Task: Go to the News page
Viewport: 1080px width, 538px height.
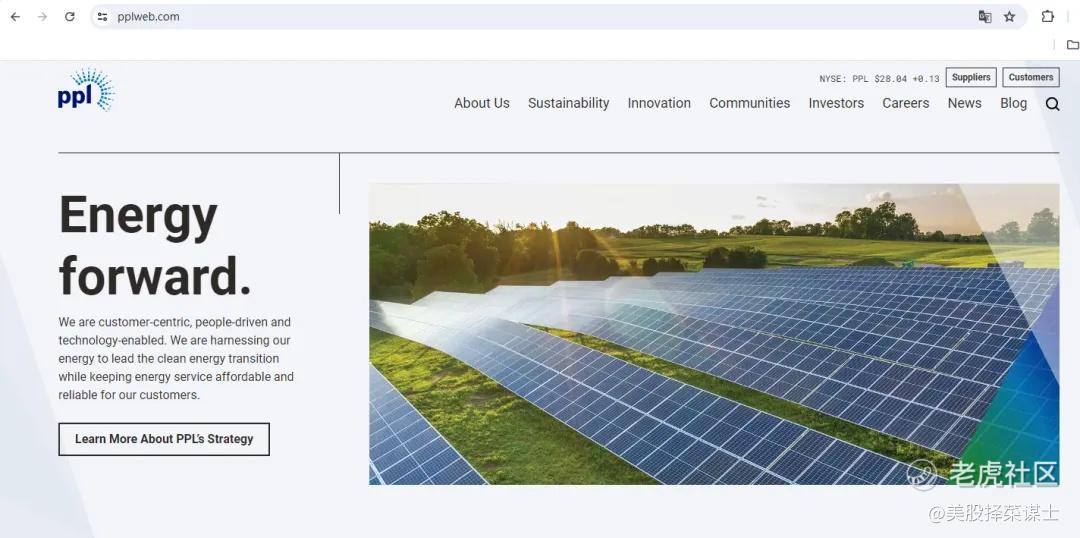Action: coord(964,103)
